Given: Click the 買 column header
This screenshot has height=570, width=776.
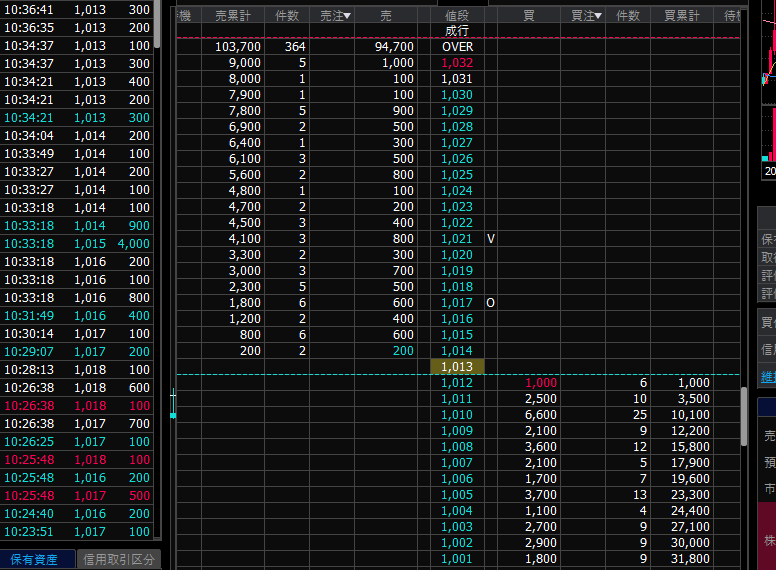Looking at the screenshot, I should coord(529,16).
